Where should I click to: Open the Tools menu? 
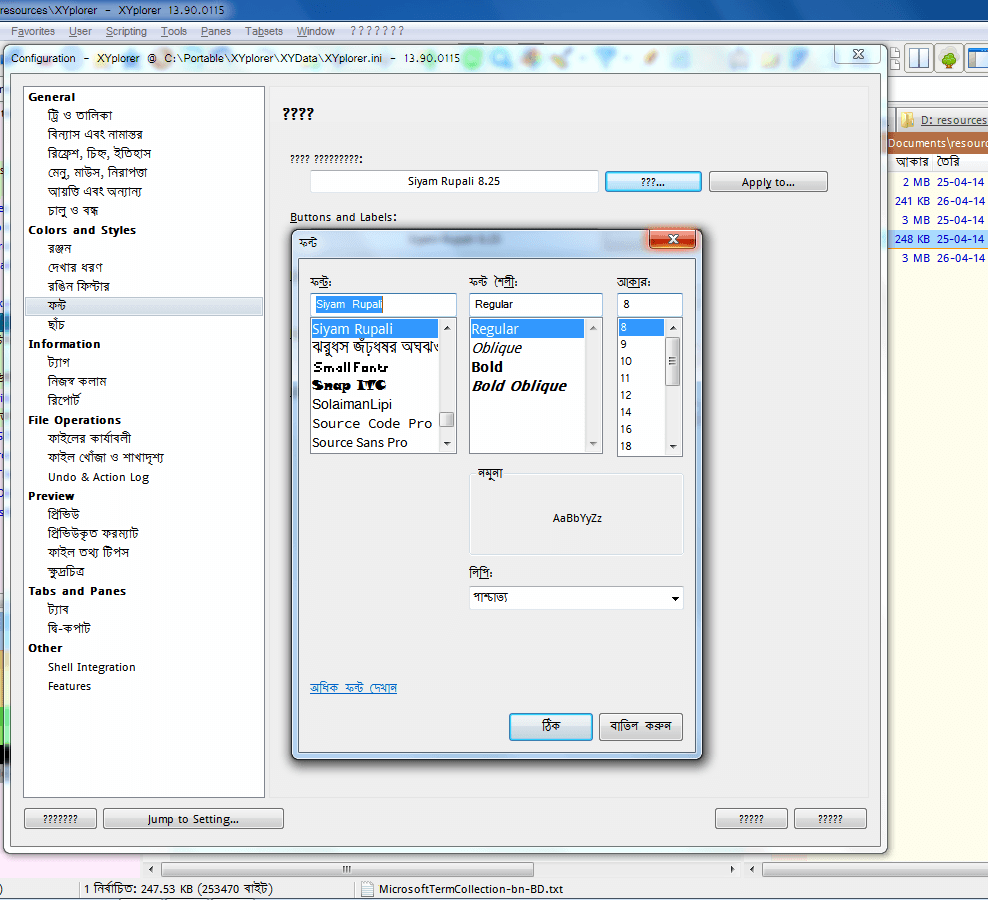[x=174, y=31]
